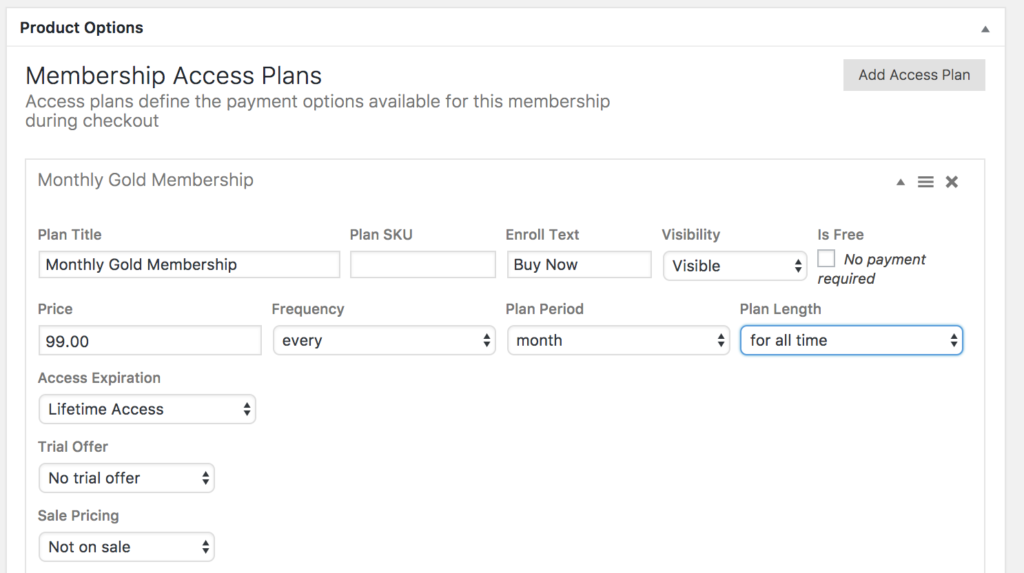Screen dimensions: 1024x573
Task: Open the Plan Period dropdown
Action: [x=618, y=340]
